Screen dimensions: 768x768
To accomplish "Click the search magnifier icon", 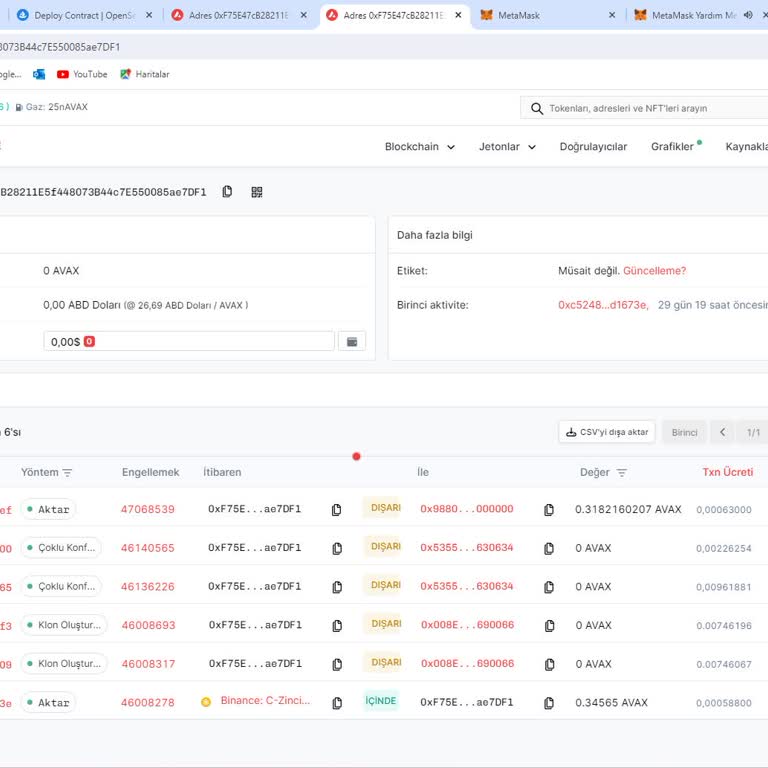I will [537, 108].
